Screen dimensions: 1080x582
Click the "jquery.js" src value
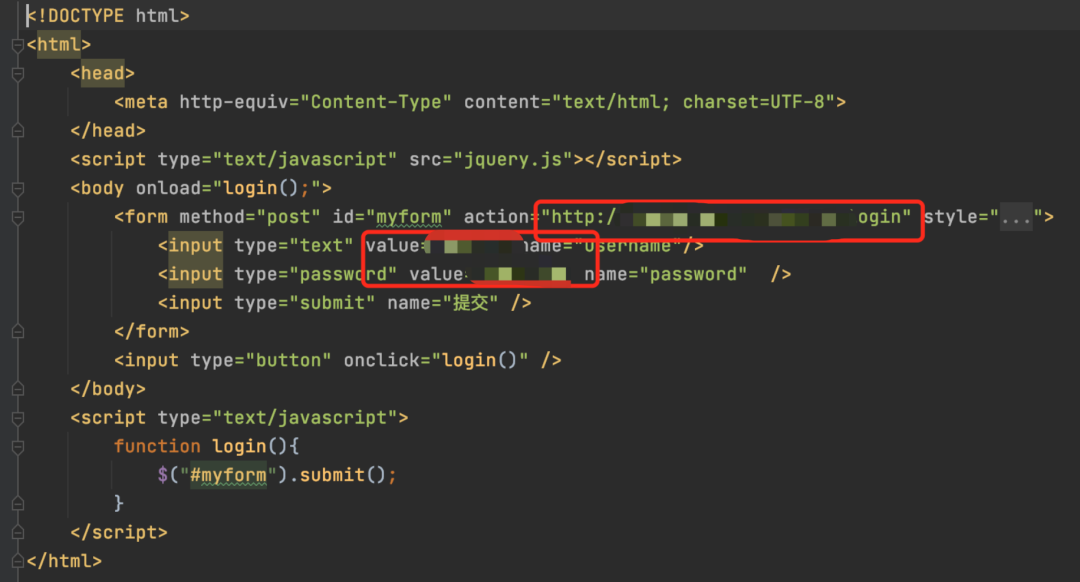(513, 160)
